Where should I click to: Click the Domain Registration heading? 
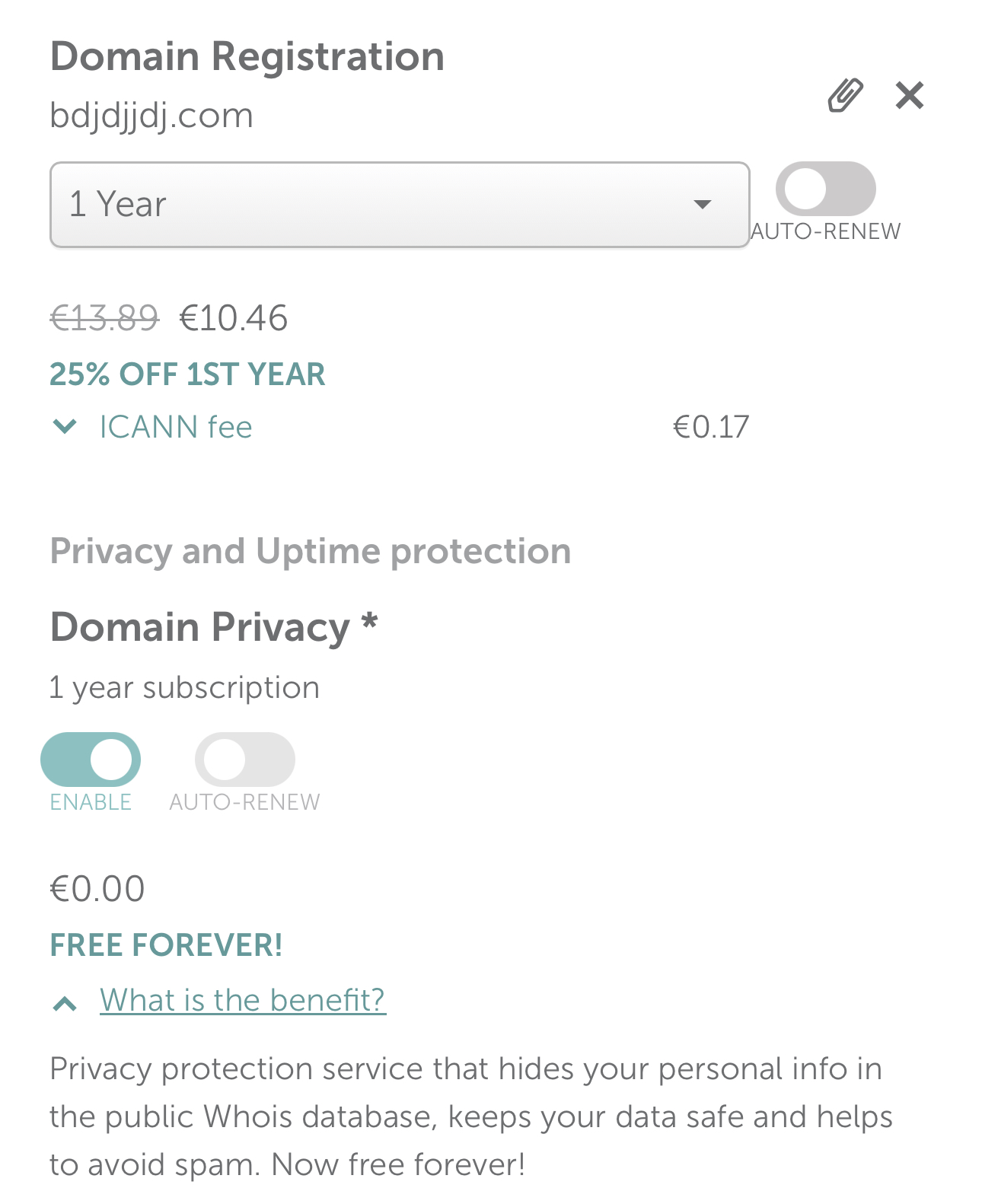(x=247, y=57)
